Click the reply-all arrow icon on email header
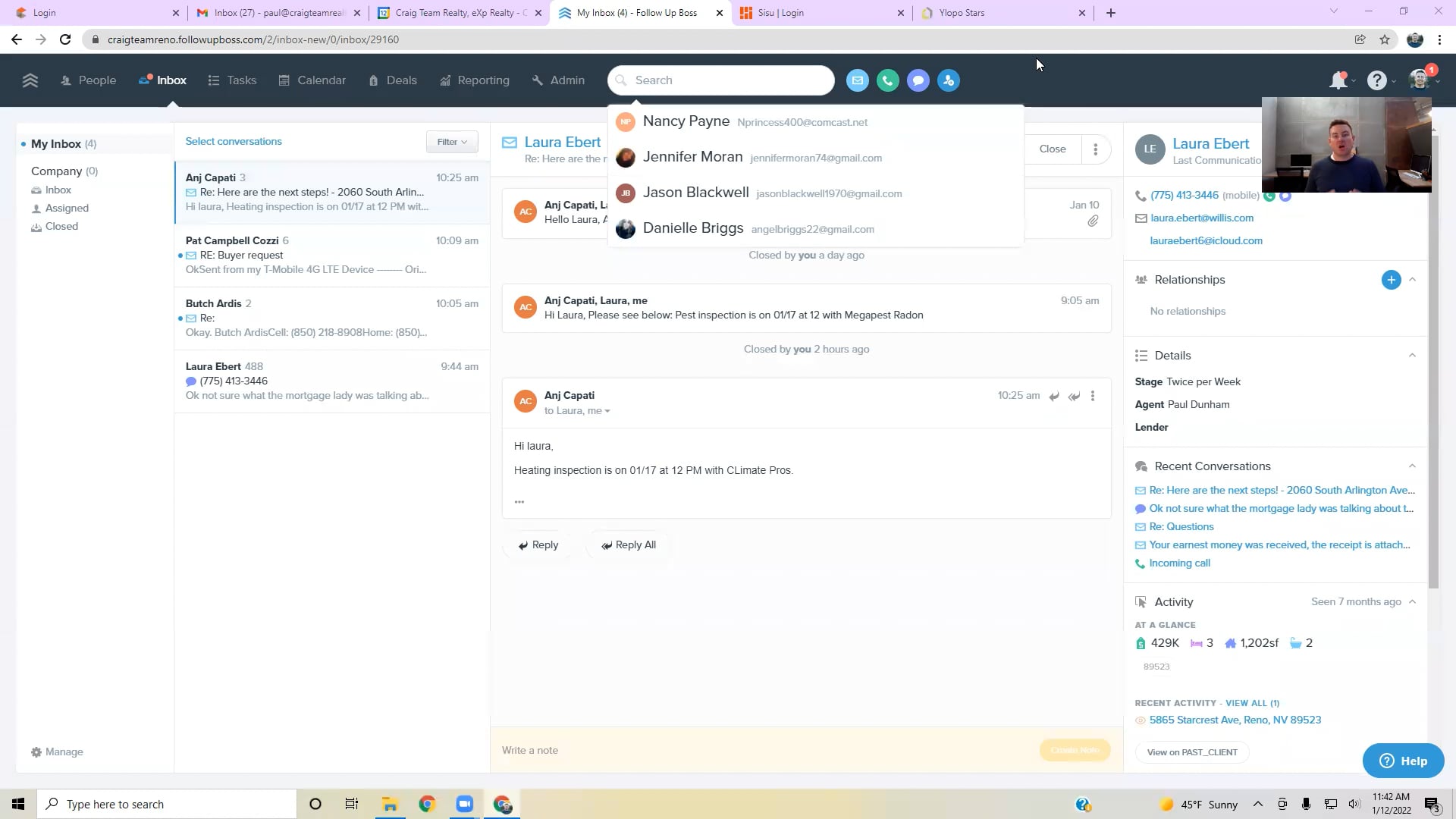 (1074, 396)
